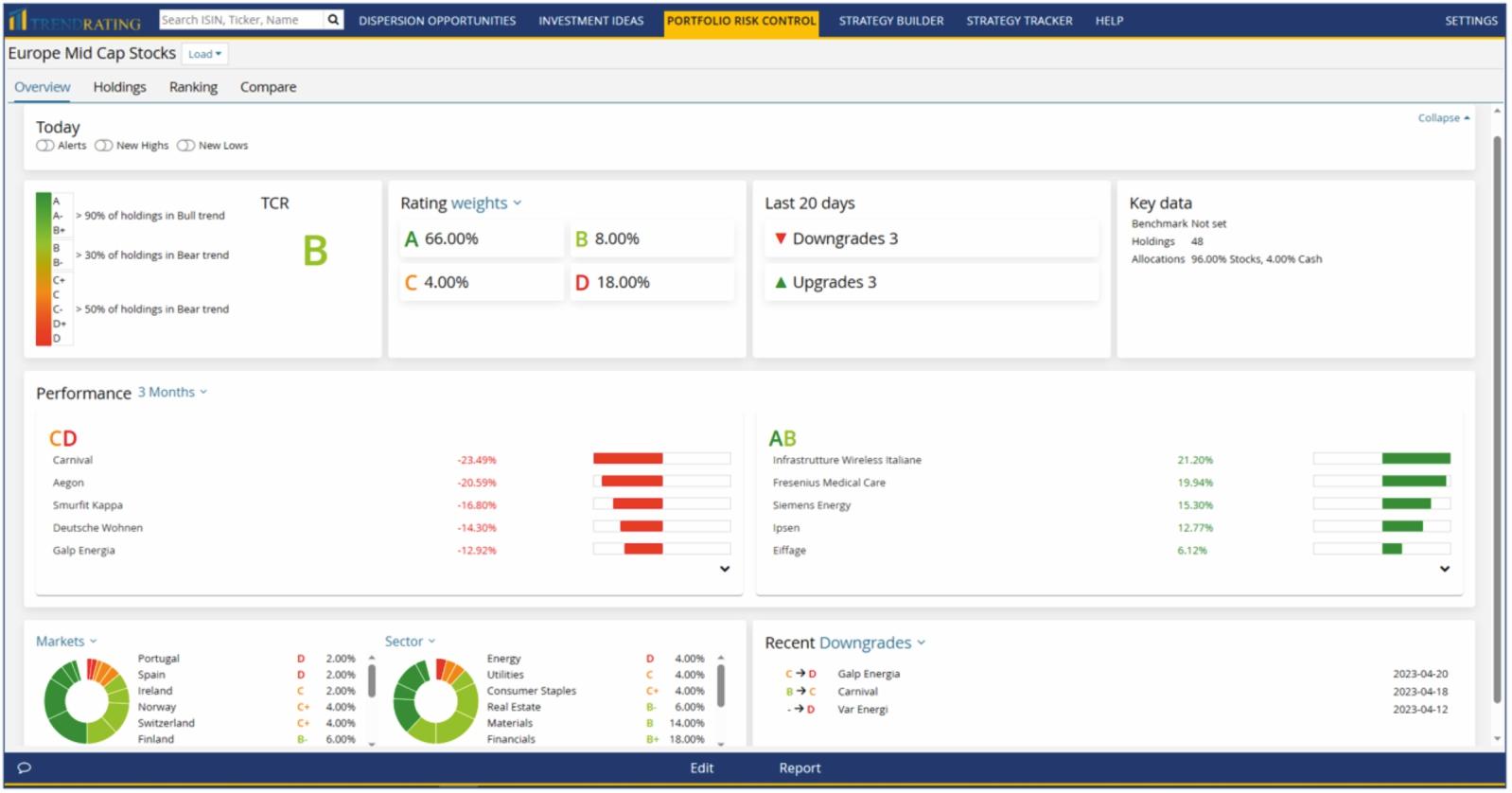This screenshot has width=1512, height=793.
Task: Collapse the Today section
Action: (x=1444, y=118)
